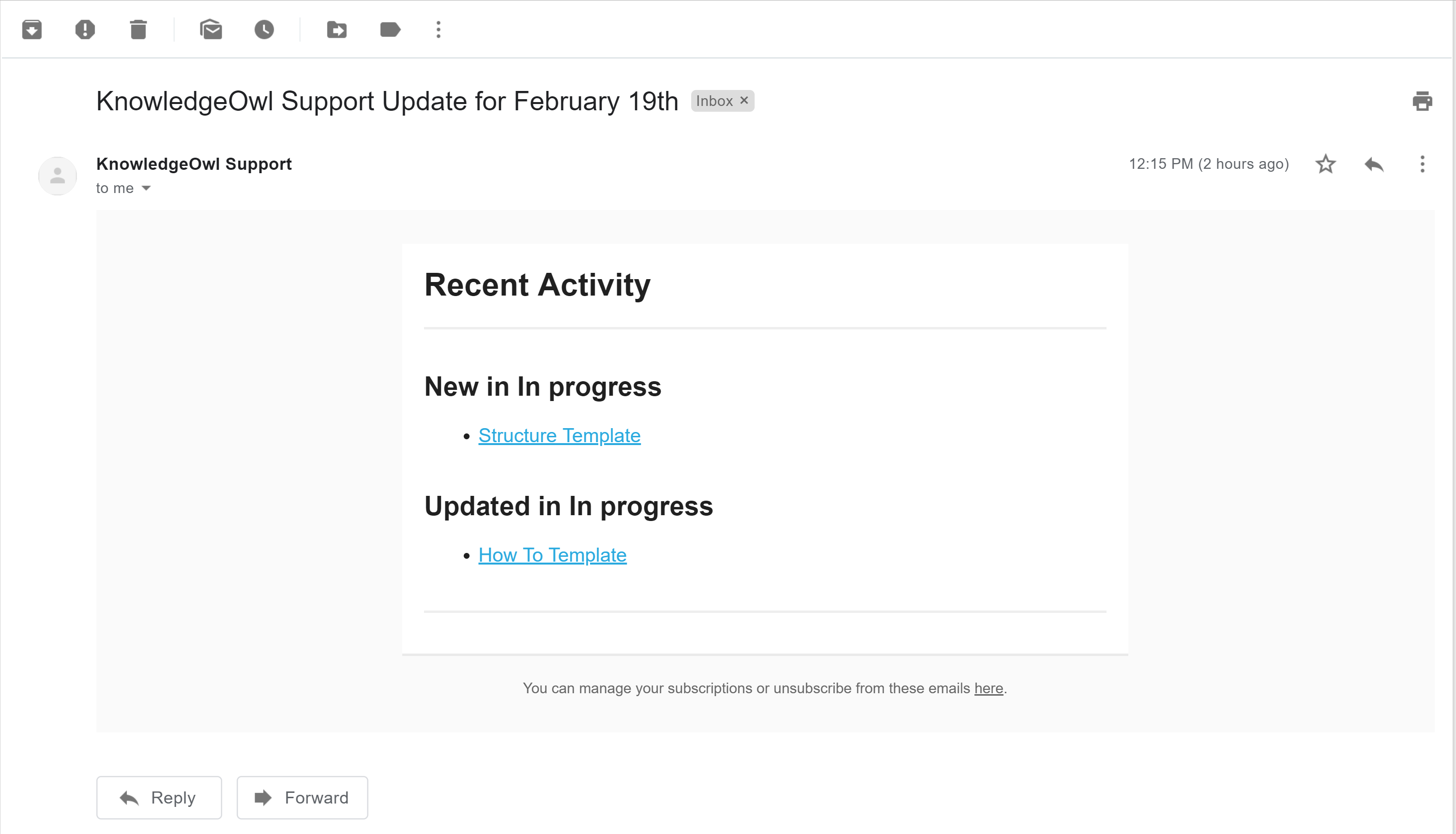Screen dimensions: 1456x834
Task: Open message options three-dot menu
Action: 1422,164
